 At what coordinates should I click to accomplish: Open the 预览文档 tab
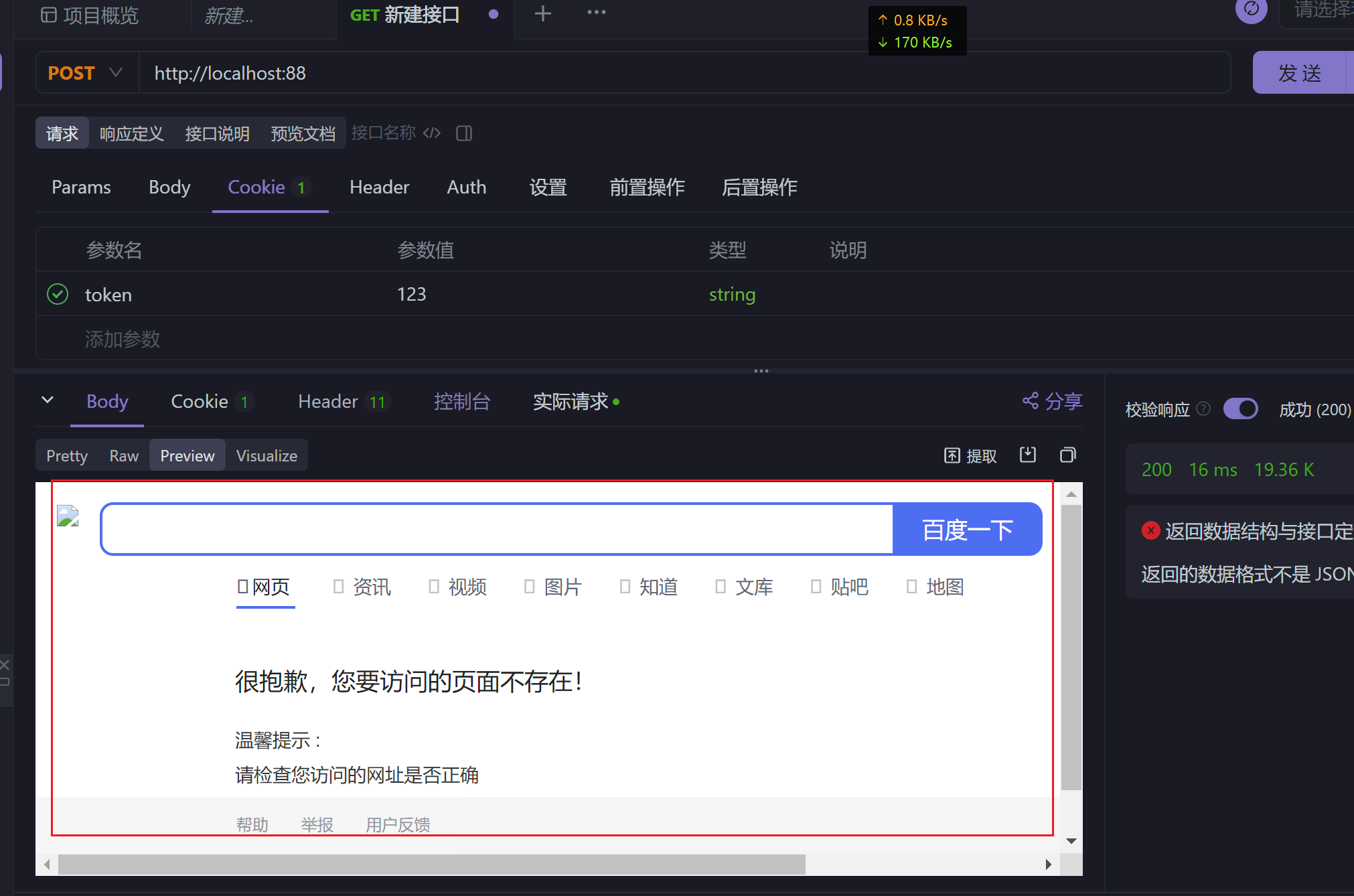point(303,133)
